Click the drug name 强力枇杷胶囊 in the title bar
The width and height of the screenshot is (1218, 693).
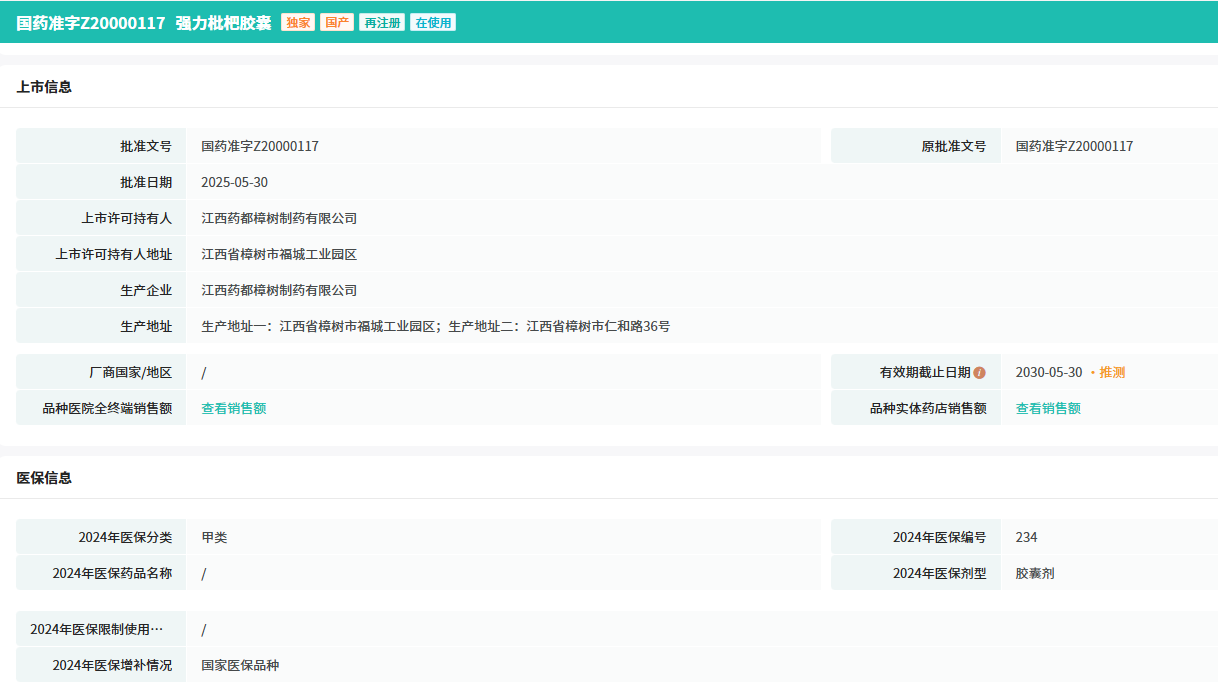[224, 22]
